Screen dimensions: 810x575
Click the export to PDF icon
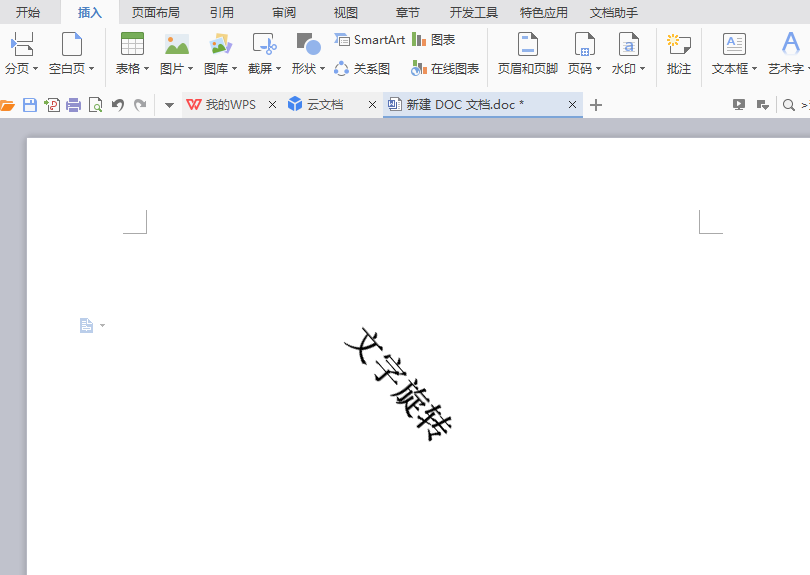click(52, 105)
